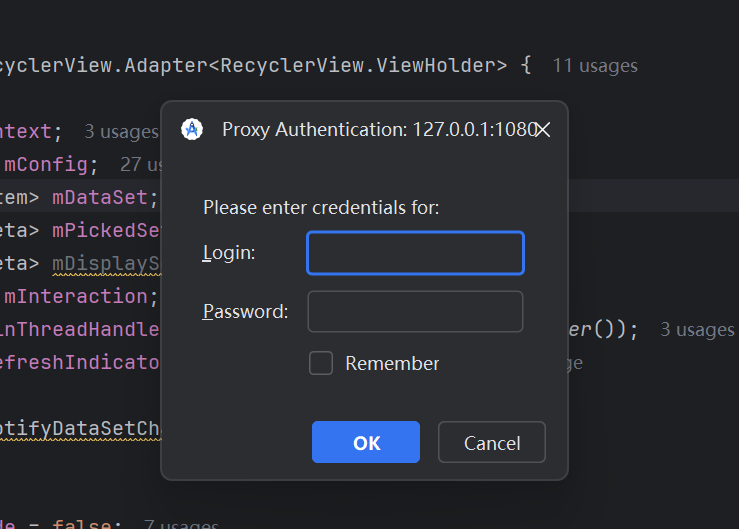Click the mConfig variable in editor

[x=46, y=164]
